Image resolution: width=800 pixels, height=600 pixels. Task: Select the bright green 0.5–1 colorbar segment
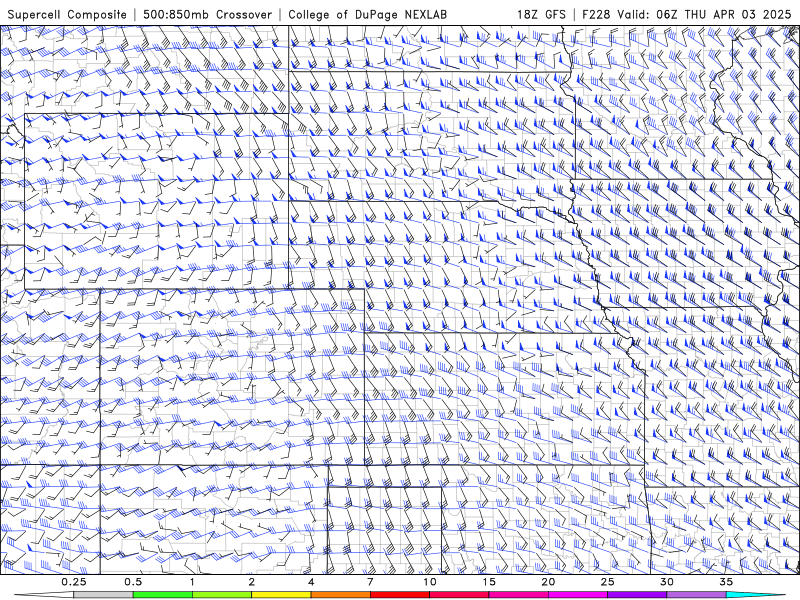coord(163,595)
